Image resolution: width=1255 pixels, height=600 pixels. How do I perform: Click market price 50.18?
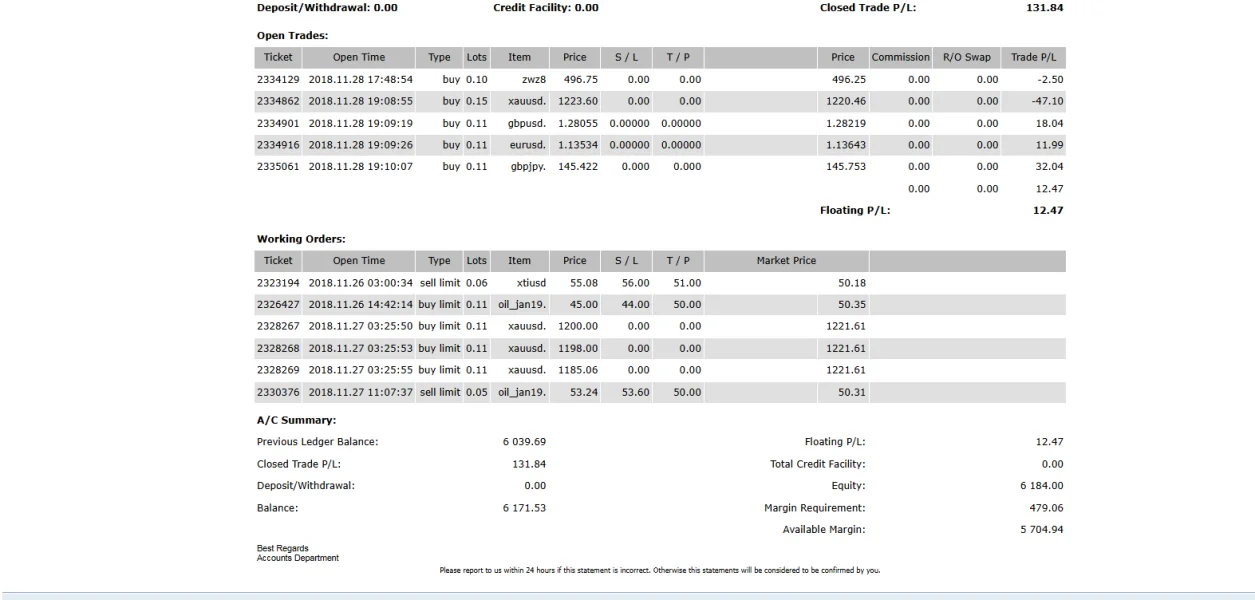851,283
